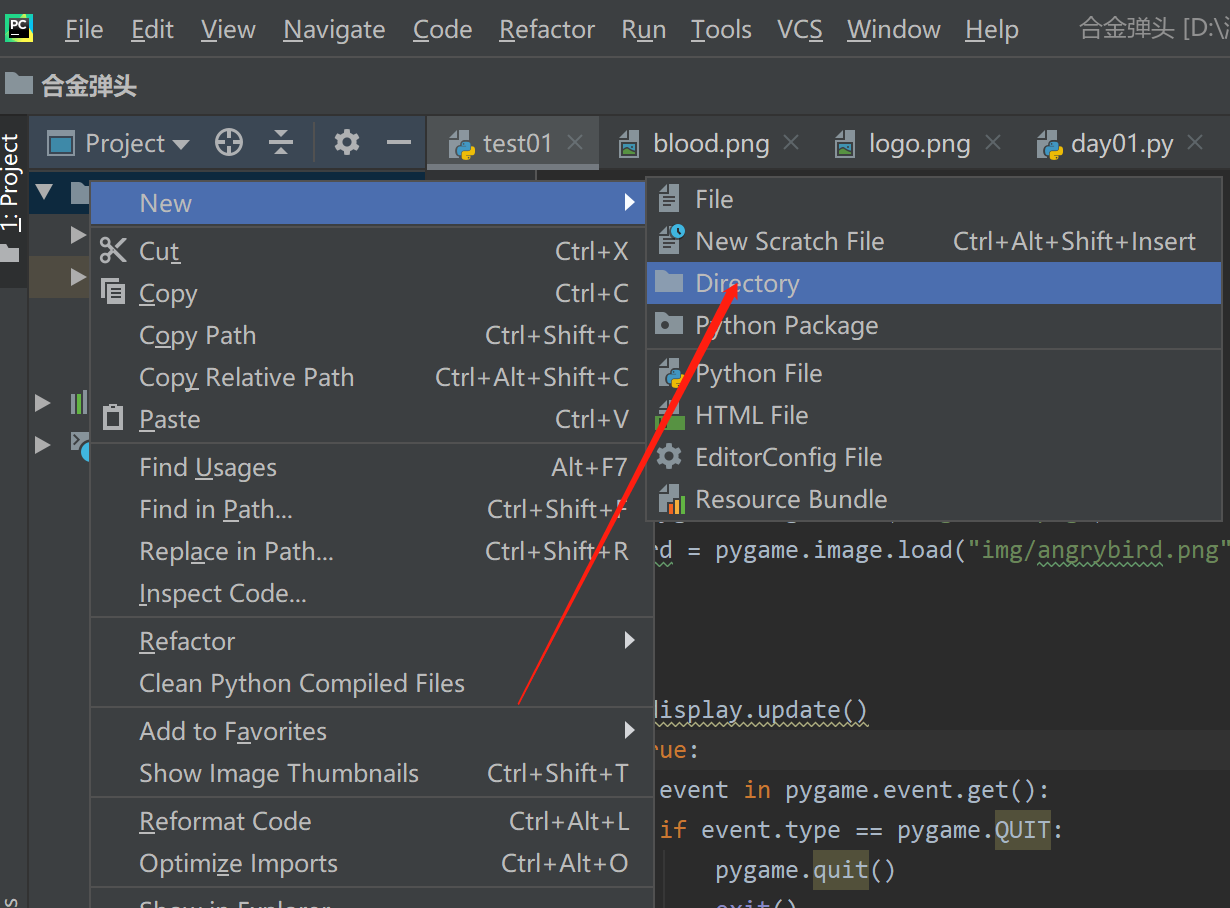1230x908 pixels.
Task: Expand the second child folder tree arrow
Action: point(77,276)
